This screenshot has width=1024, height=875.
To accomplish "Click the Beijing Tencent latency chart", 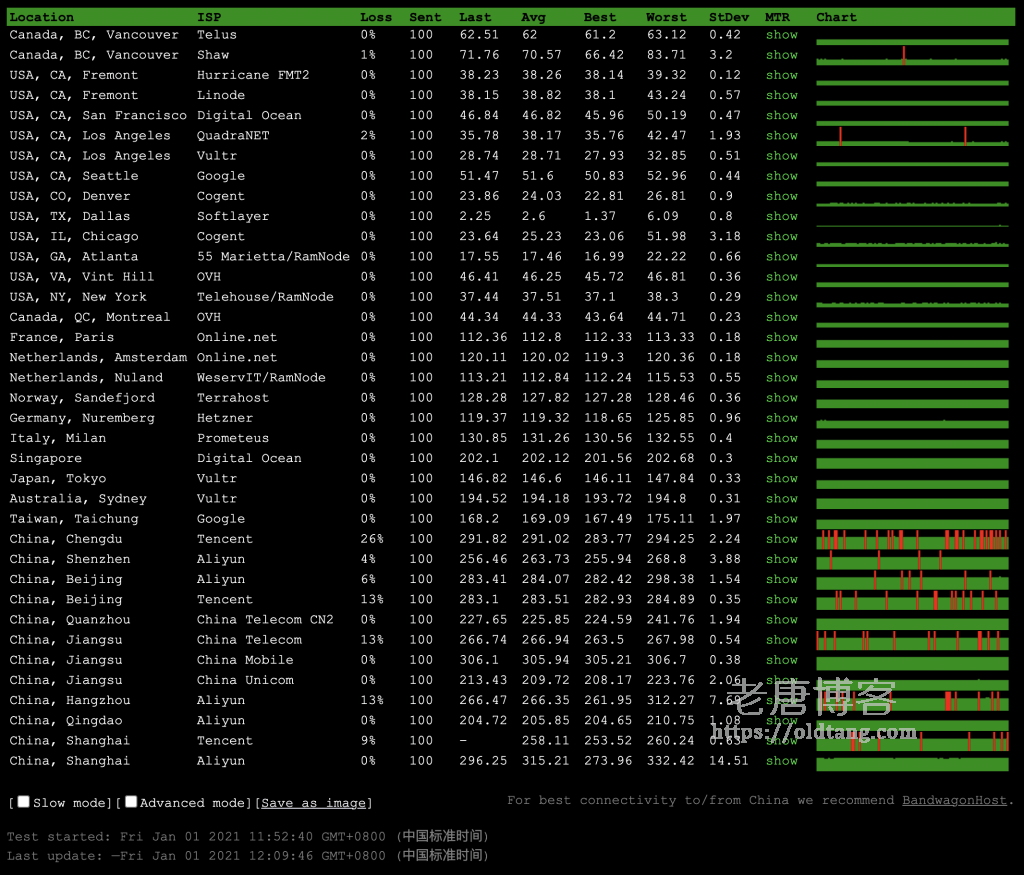I will [912, 600].
